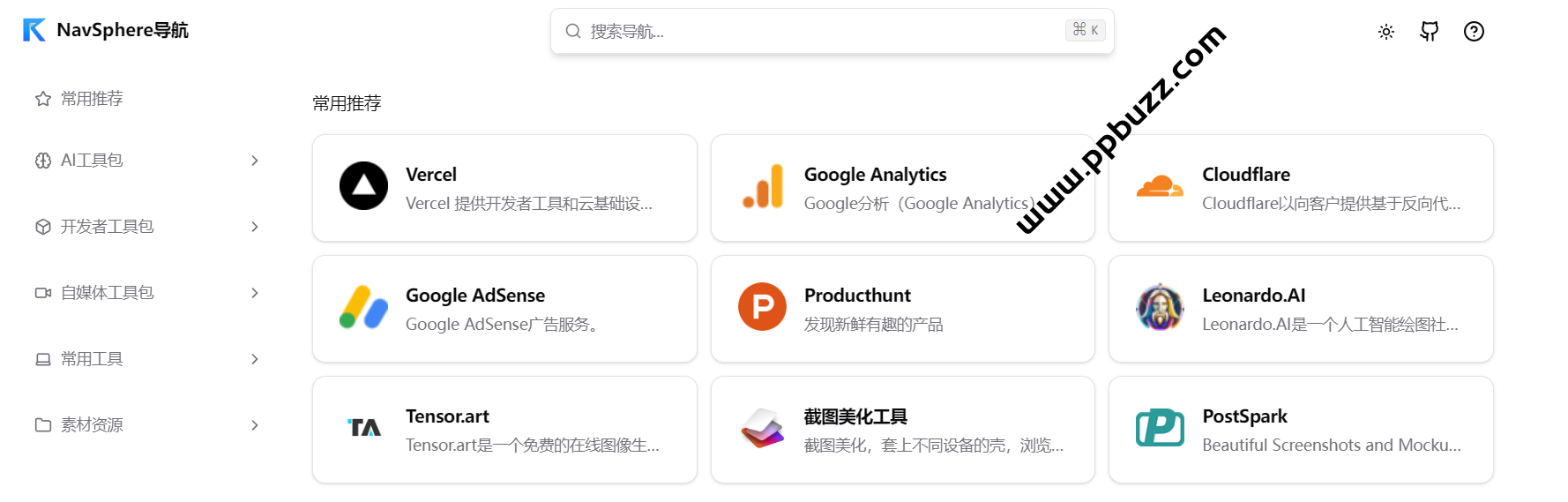
Task: Open the 素材资源 sidebar category
Action: [91, 425]
